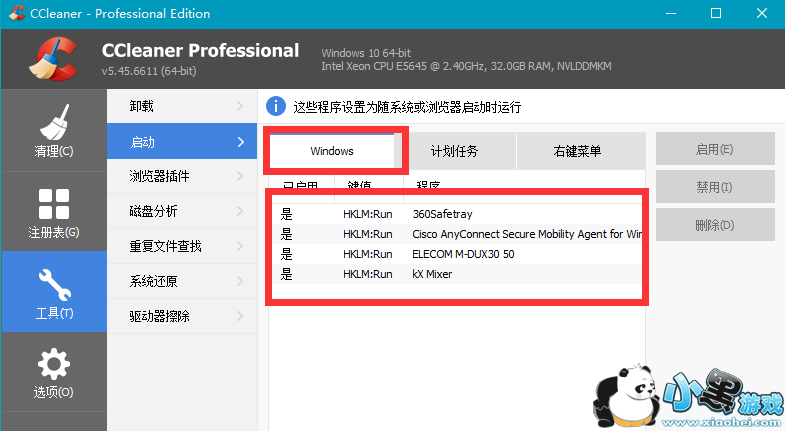Click HKLM:Run key of Cisco AnyConnect row
Screen dimensions: 785x431
[x=367, y=234]
